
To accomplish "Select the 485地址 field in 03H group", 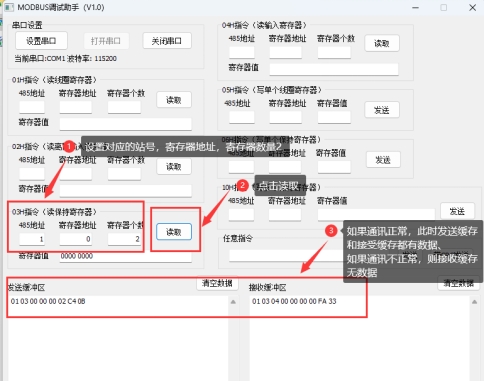I will pos(32,239).
